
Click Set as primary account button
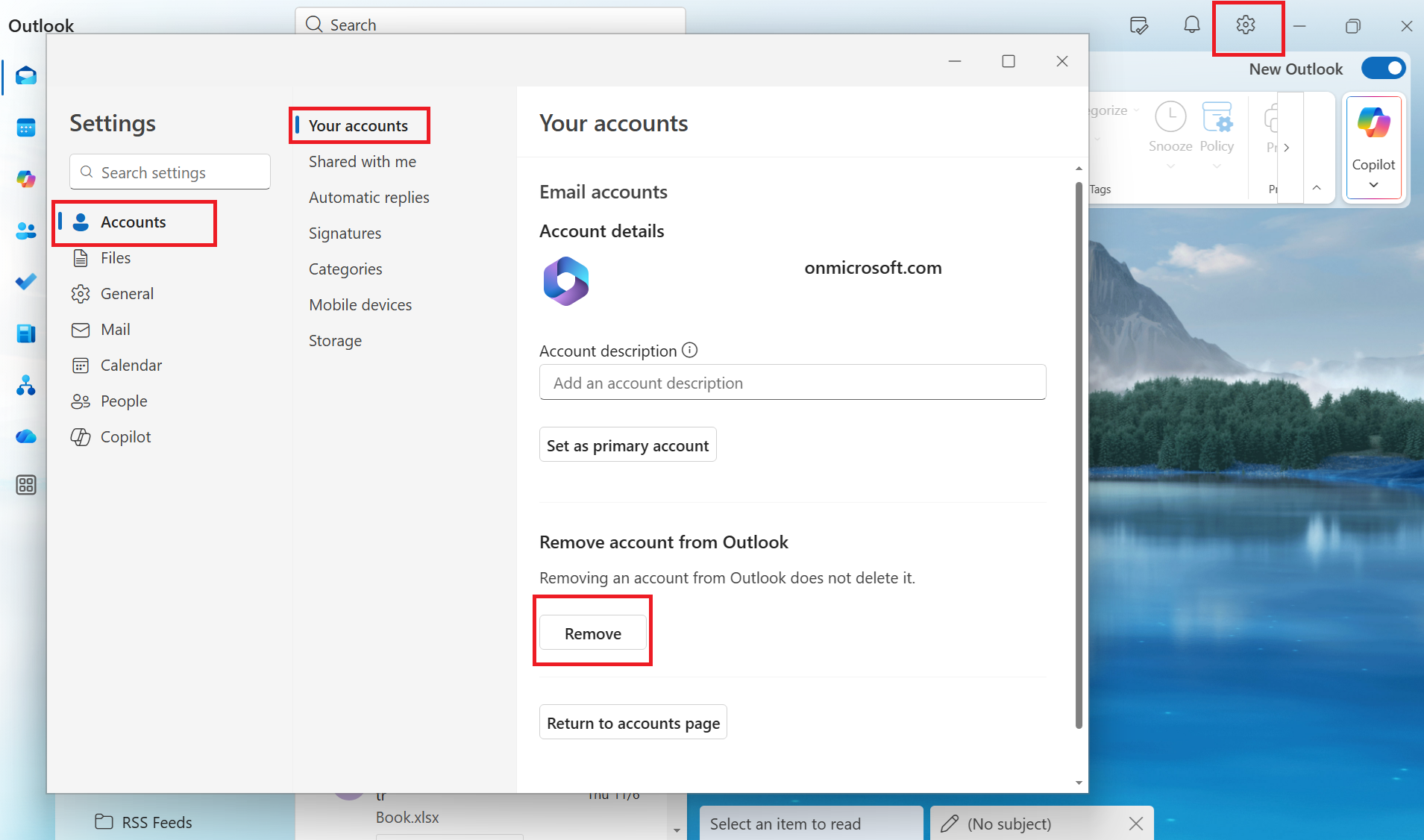click(x=628, y=445)
